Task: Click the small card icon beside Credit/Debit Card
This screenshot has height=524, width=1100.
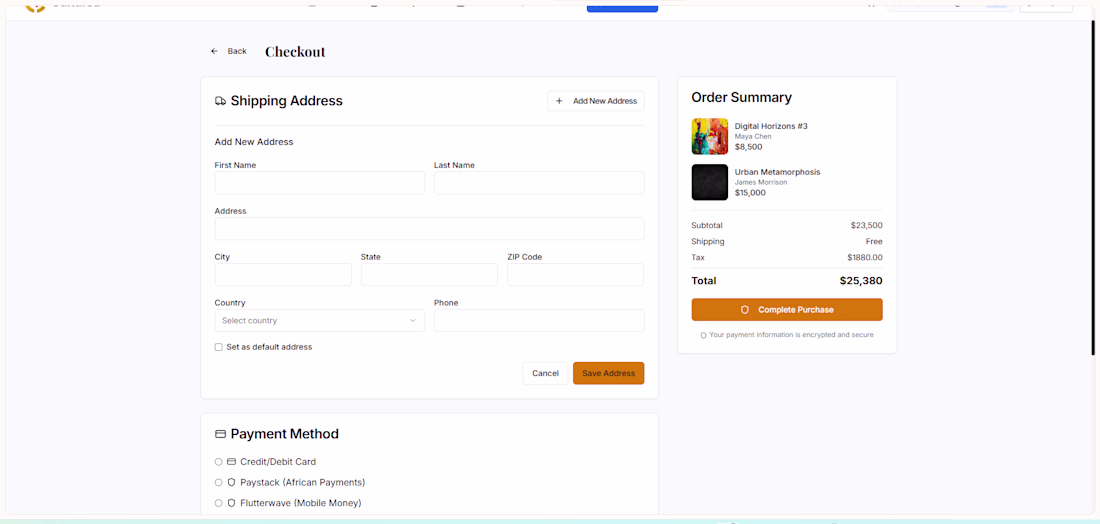Action: 232,462
